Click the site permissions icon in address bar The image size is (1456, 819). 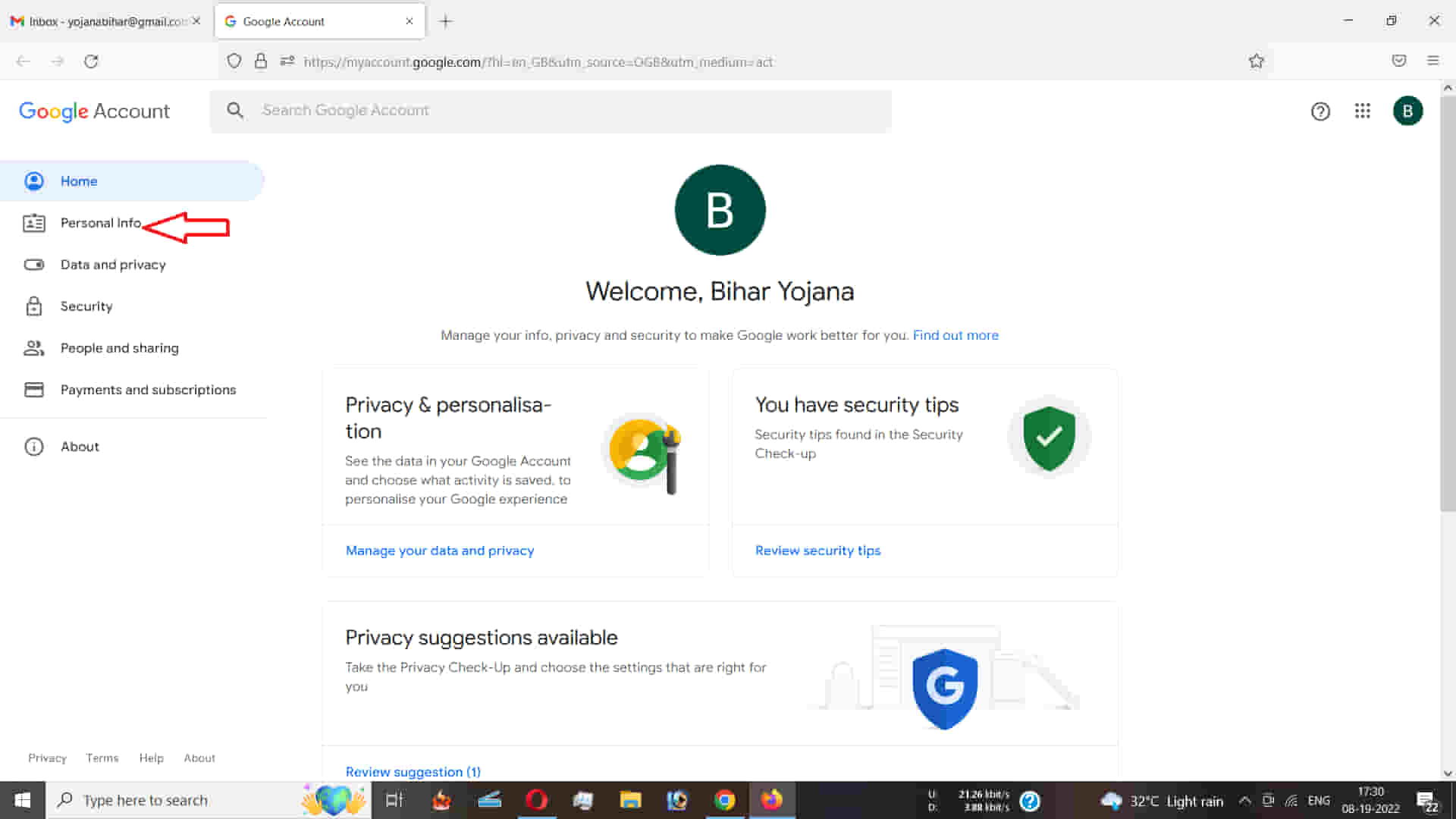[x=287, y=61]
